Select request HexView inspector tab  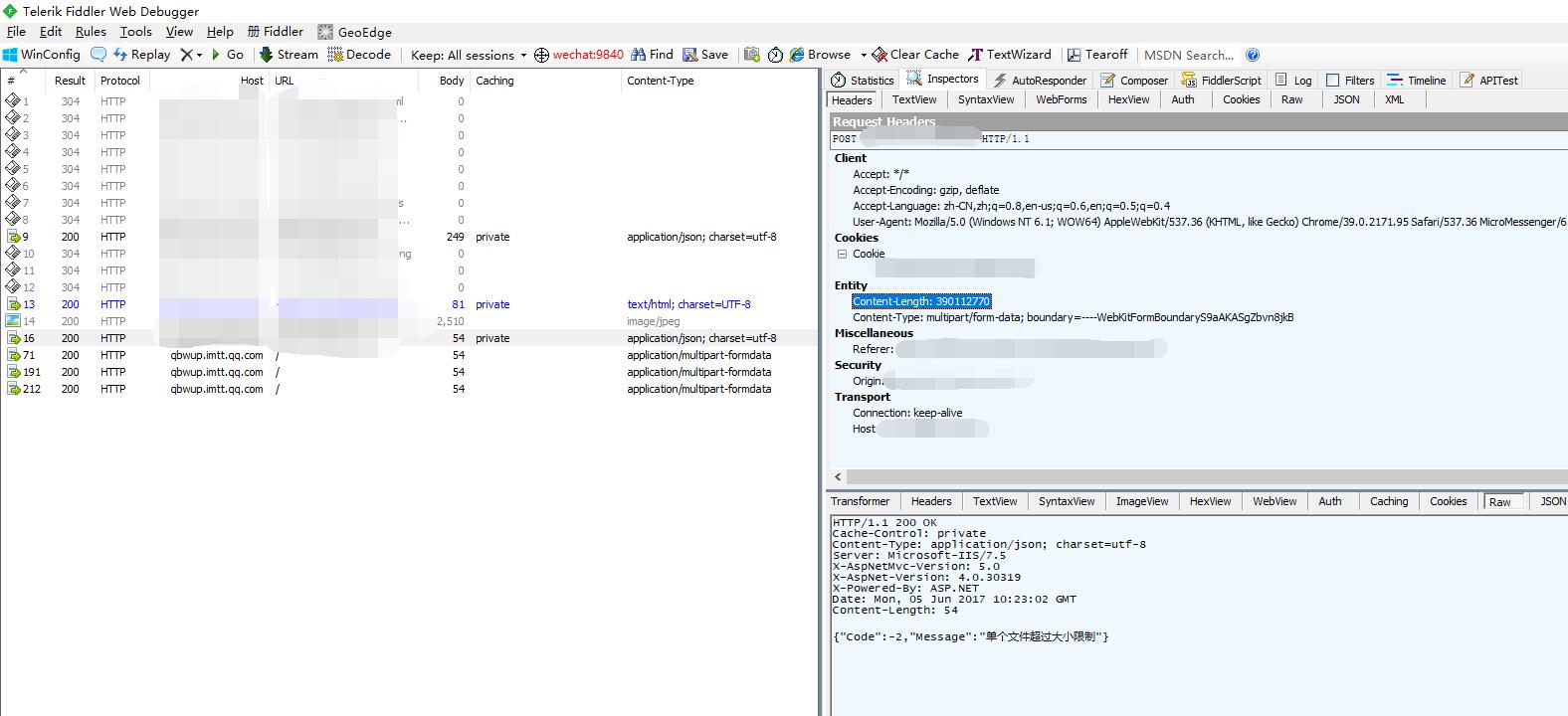coord(1128,99)
